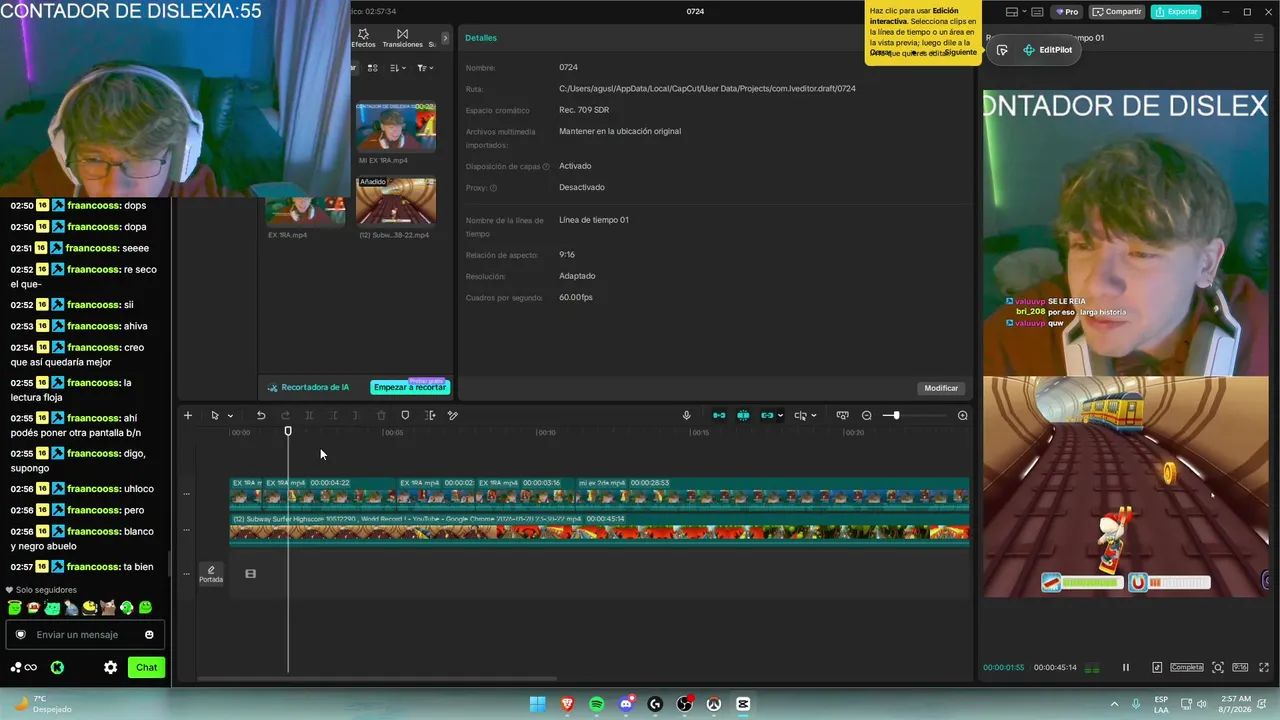This screenshot has height=720, width=1280.
Task: Click the Empezar a recortar button
Action: pyautogui.click(x=410, y=387)
